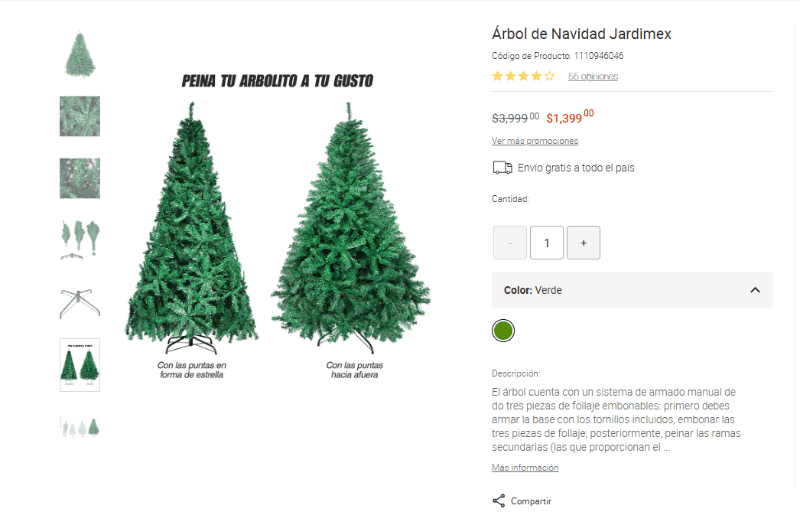Click the quantity input field
The width and height of the screenshot is (800, 525).
pos(546,243)
